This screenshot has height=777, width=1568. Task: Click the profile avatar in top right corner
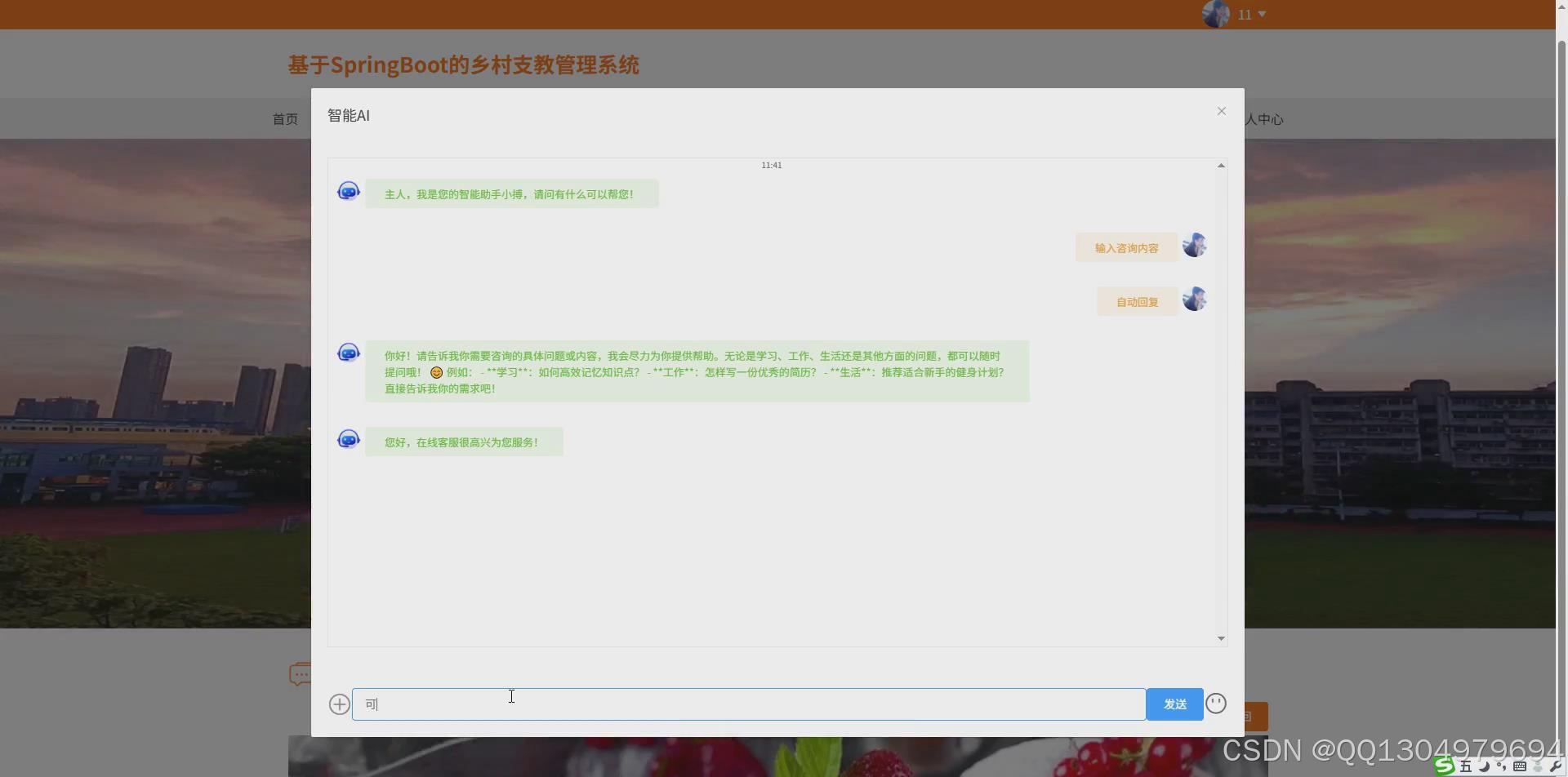coord(1216,13)
